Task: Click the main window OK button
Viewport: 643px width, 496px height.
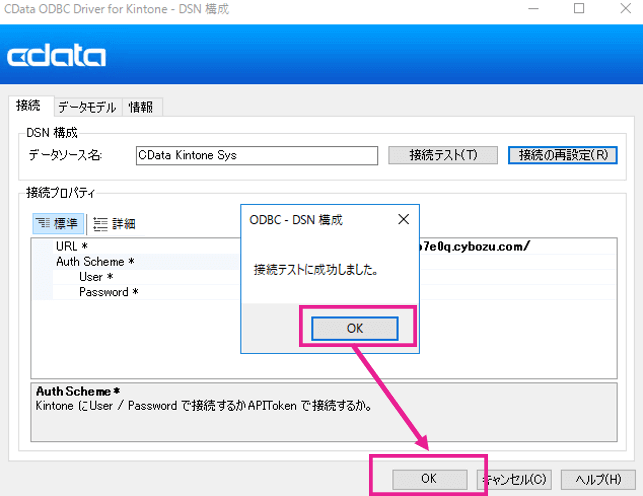Action: pyautogui.click(x=429, y=479)
